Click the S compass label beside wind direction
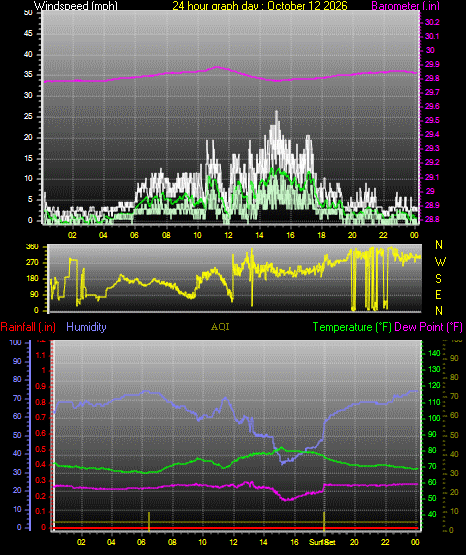466x555 pixels. click(x=438, y=279)
